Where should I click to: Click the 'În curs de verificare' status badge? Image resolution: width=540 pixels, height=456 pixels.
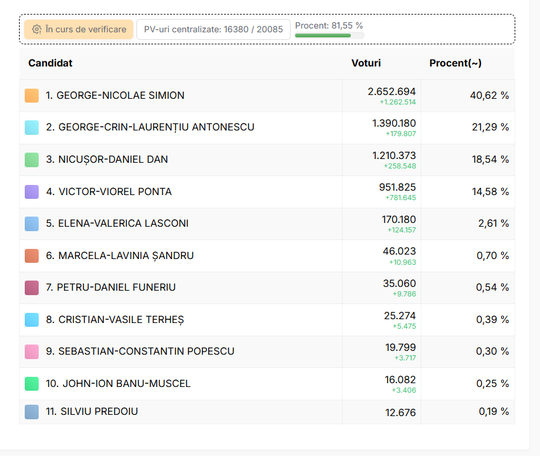coord(79,29)
